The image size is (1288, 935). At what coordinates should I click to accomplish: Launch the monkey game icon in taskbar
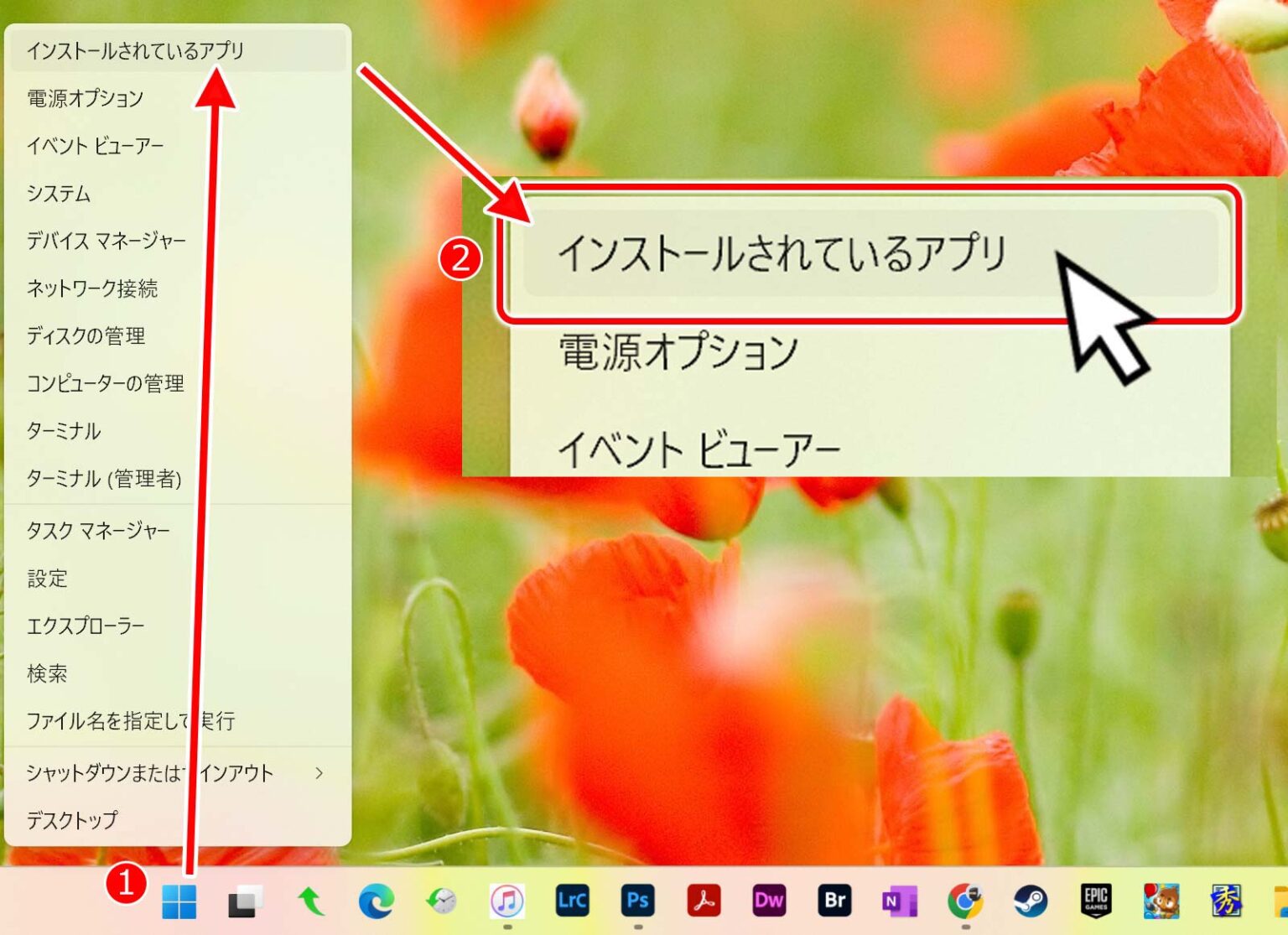pos(1161,901)
